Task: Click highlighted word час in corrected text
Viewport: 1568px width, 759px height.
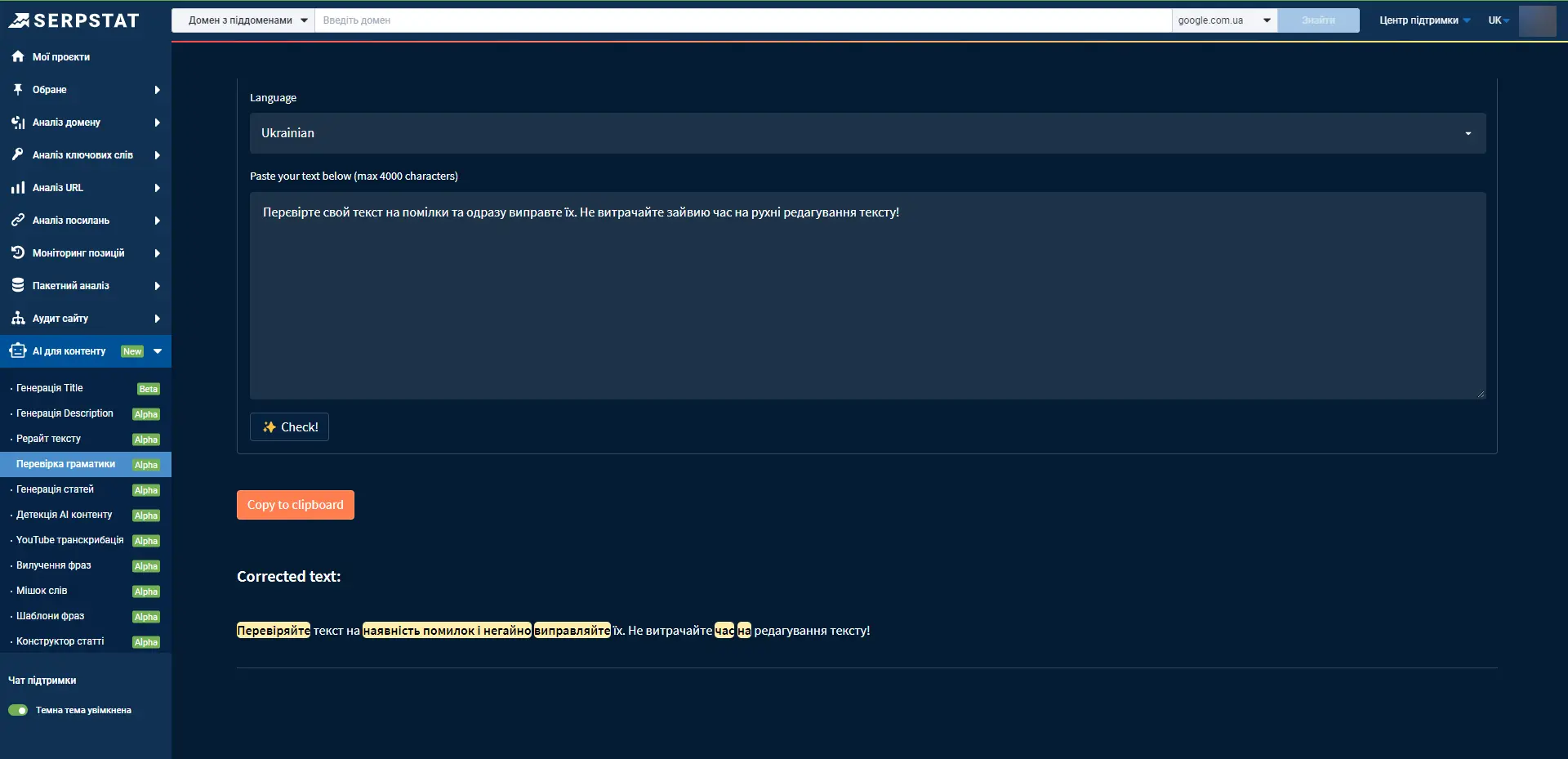Action: pos(724,631)
